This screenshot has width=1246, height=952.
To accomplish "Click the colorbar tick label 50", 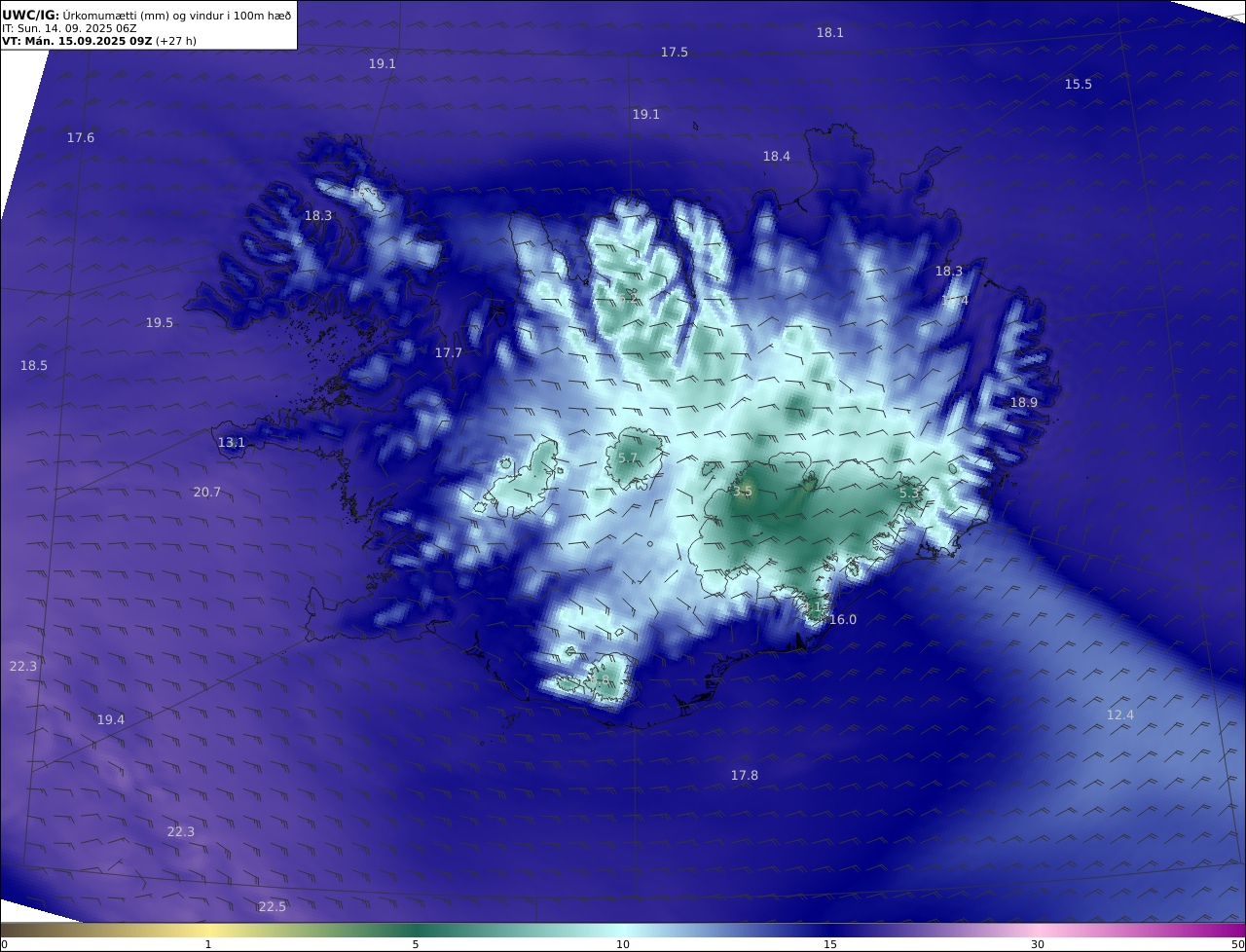I will (x=1237, y=943).
